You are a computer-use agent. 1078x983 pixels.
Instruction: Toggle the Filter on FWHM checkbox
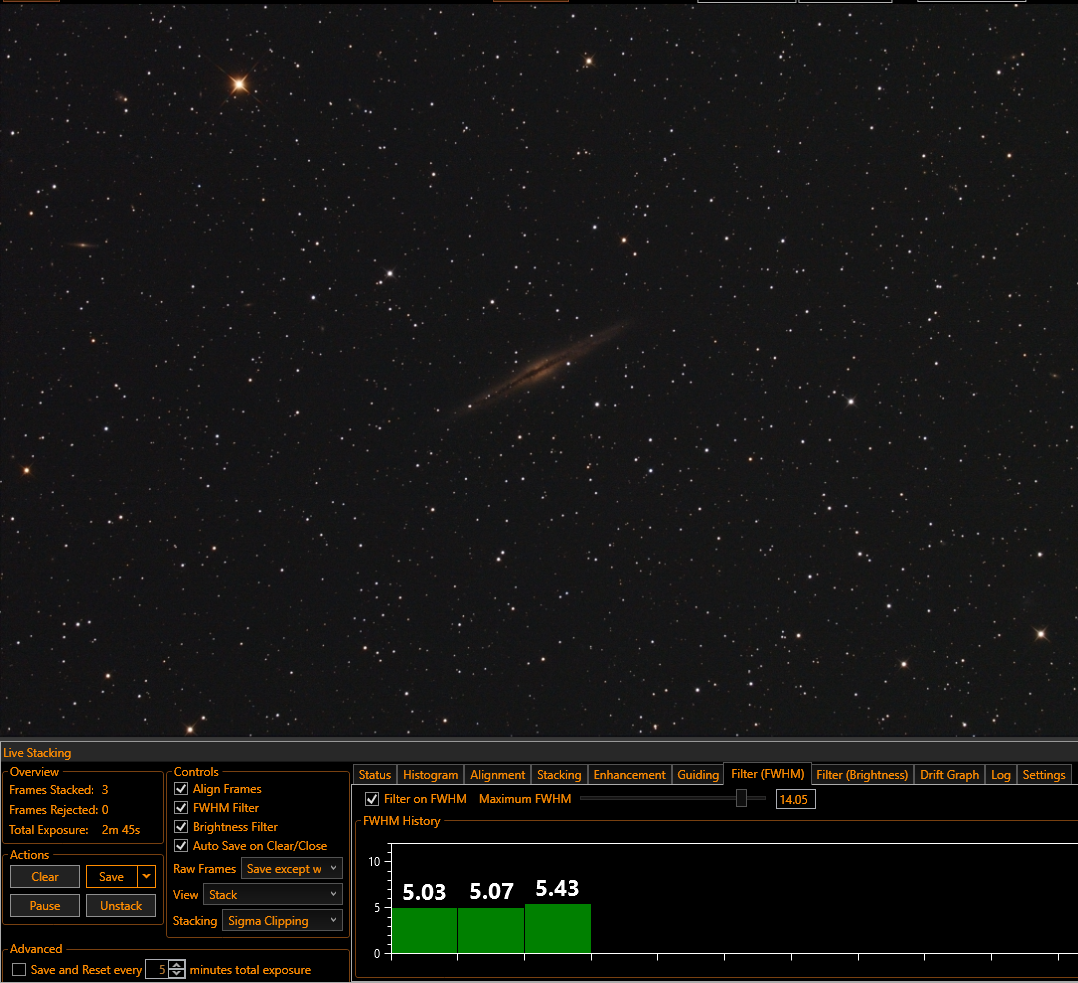point(372,799)
